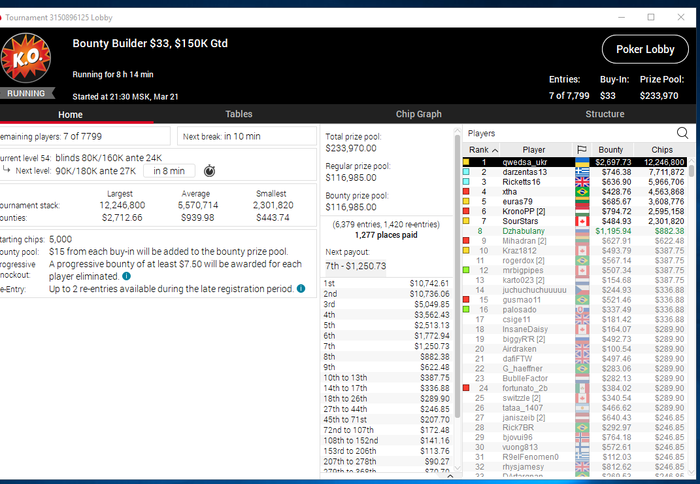Click the yellow color tag for qwedsa_ukr

point(466,162)
